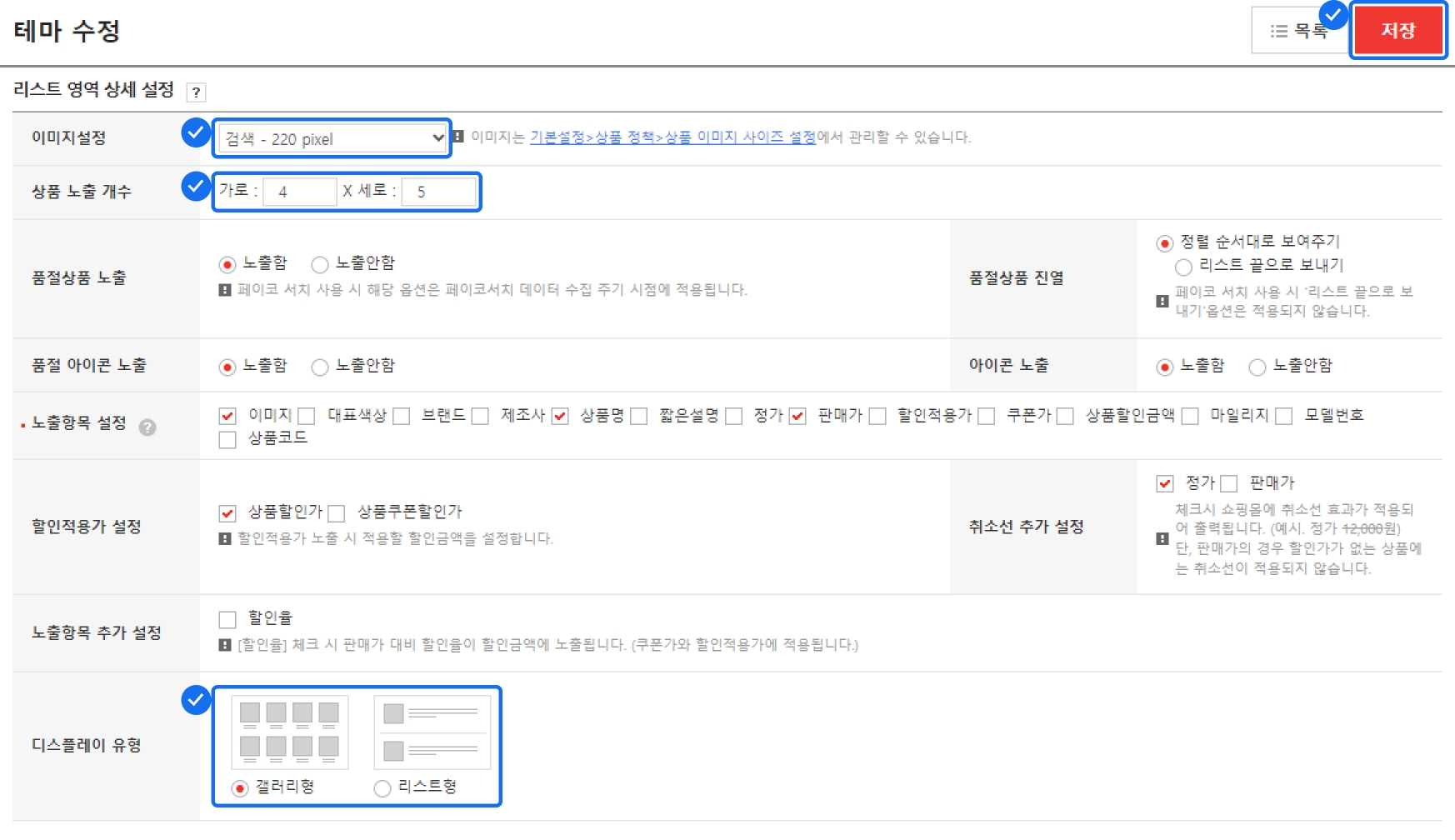Click the help icon beside 리스트 영역 상세 설정

click(196, 92)
